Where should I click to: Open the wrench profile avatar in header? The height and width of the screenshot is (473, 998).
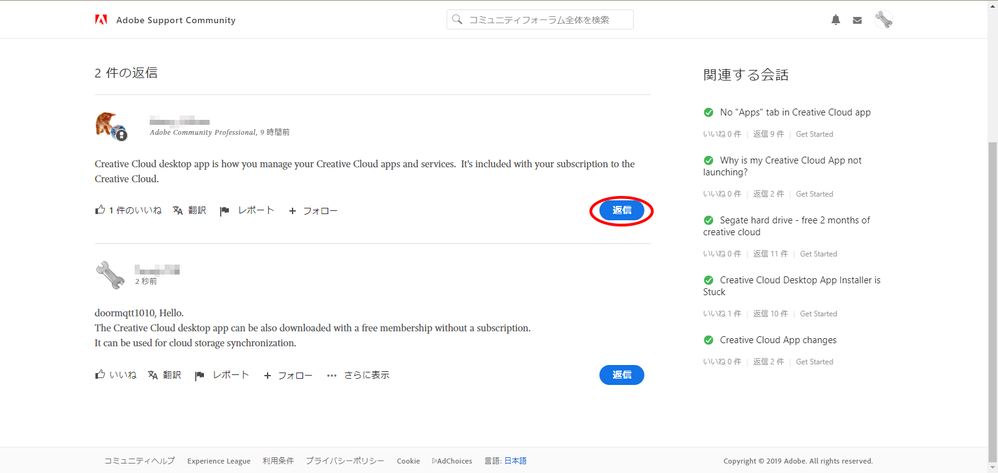pyautogui.click(x=883, y=20)
